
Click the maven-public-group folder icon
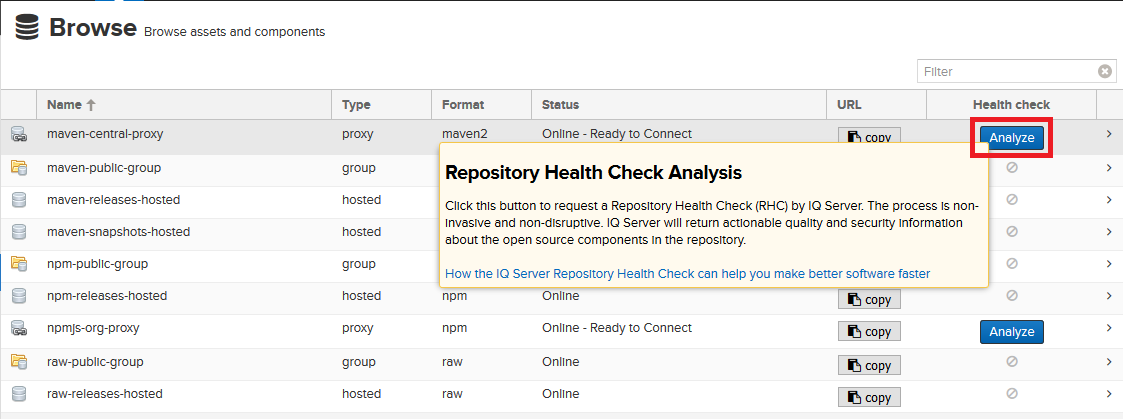[x=18, y=168]
